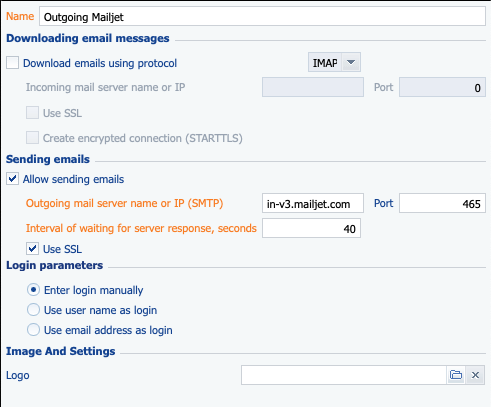This screenshot has width=491, height=407.
Task: Open the Logo file browse folder icon
Action: pos(456,375)
